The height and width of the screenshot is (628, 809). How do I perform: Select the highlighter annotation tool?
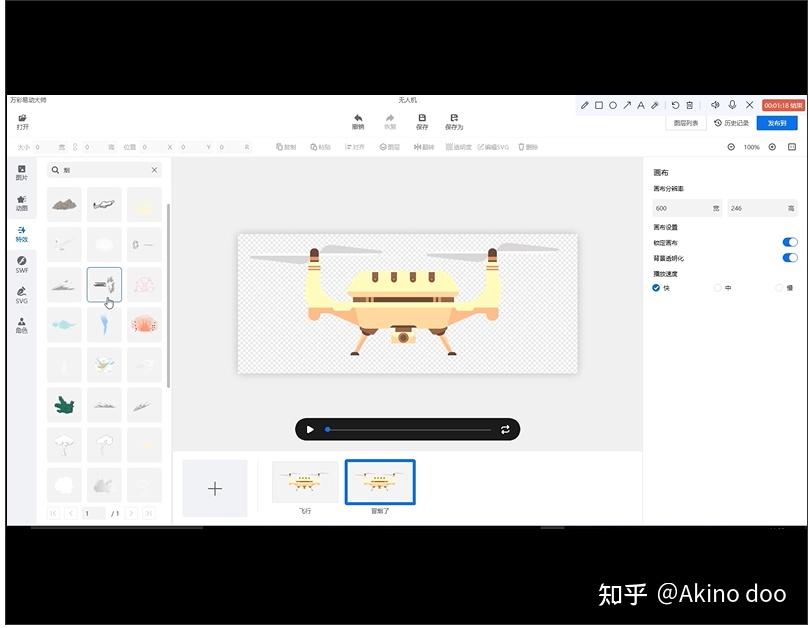tap(655, 105)
